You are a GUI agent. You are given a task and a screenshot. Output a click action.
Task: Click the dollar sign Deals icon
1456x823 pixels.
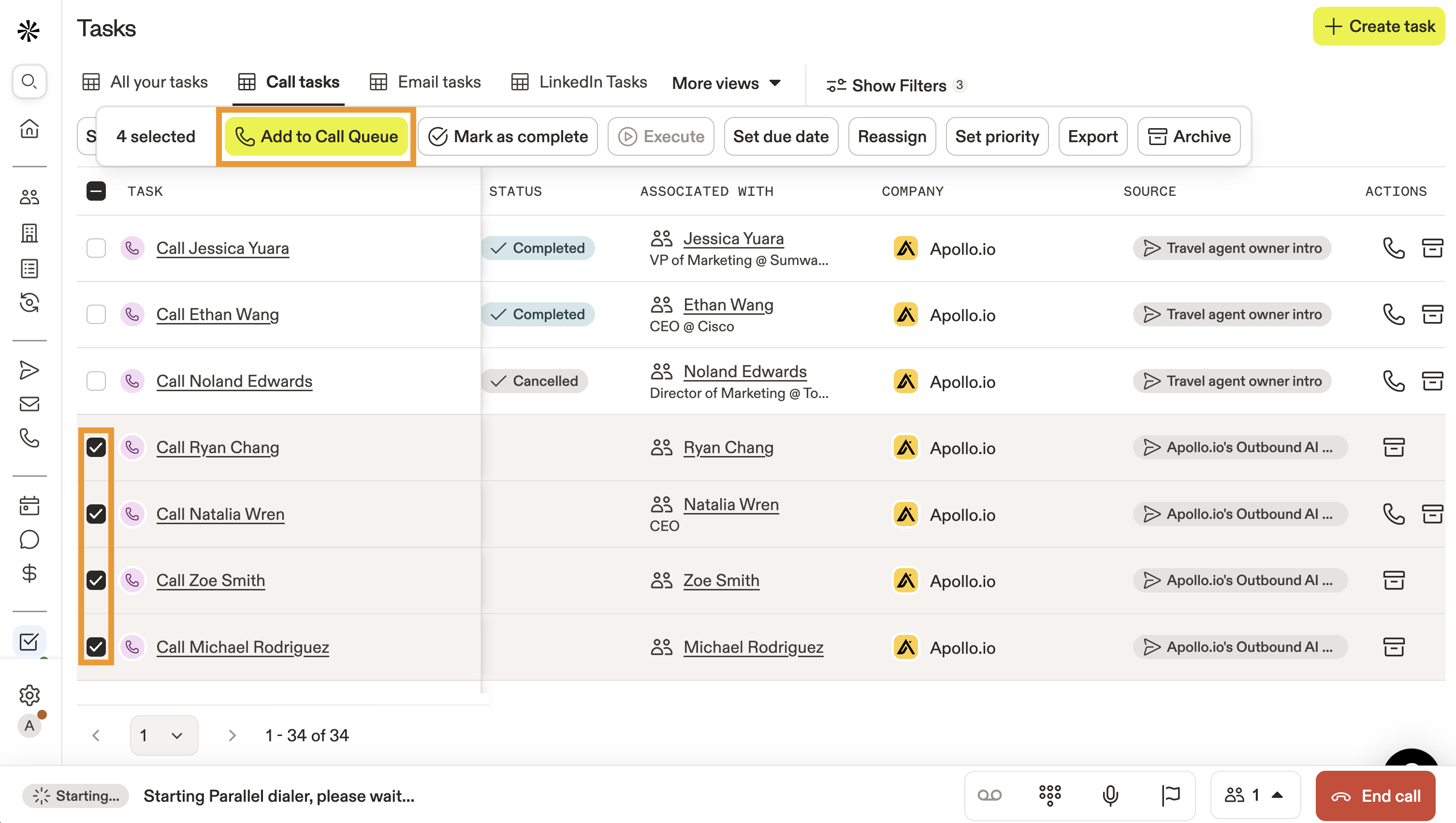coord(29,573)
